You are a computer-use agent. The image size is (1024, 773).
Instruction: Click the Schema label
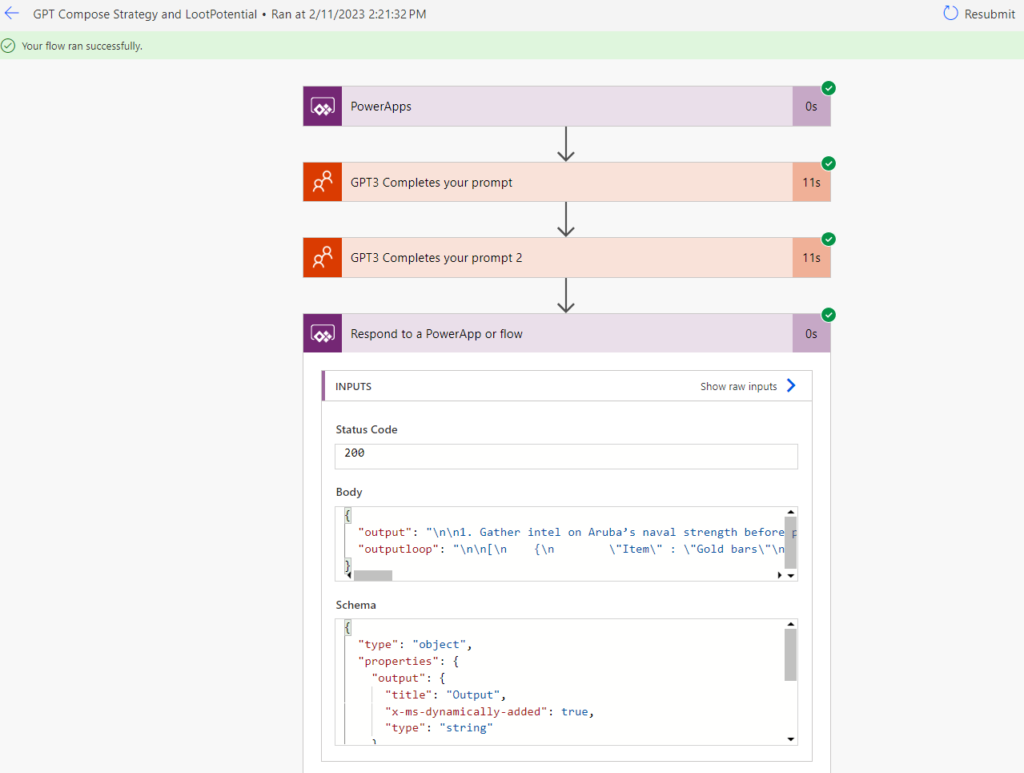click(356, 605)
